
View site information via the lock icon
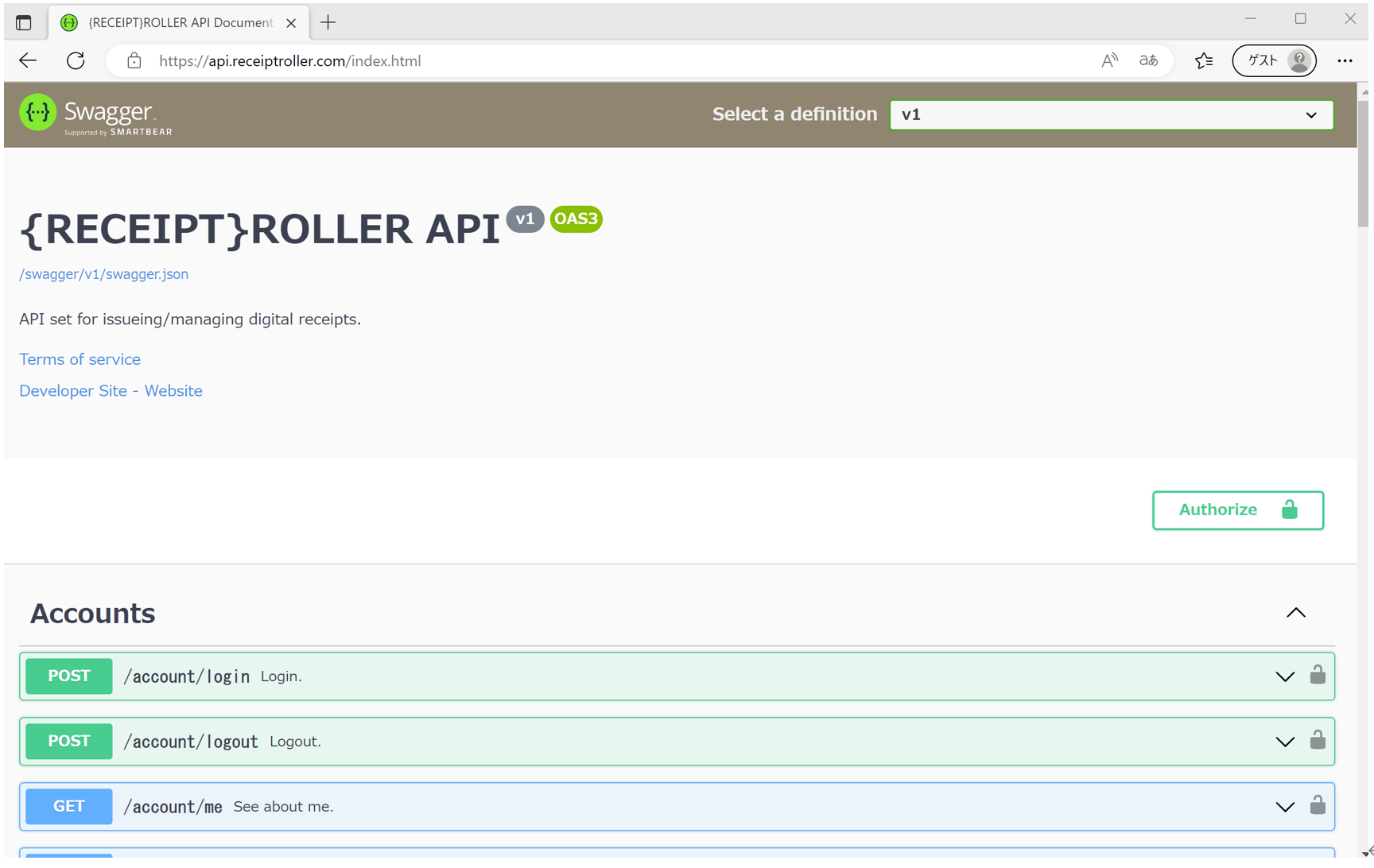(134, 60)
